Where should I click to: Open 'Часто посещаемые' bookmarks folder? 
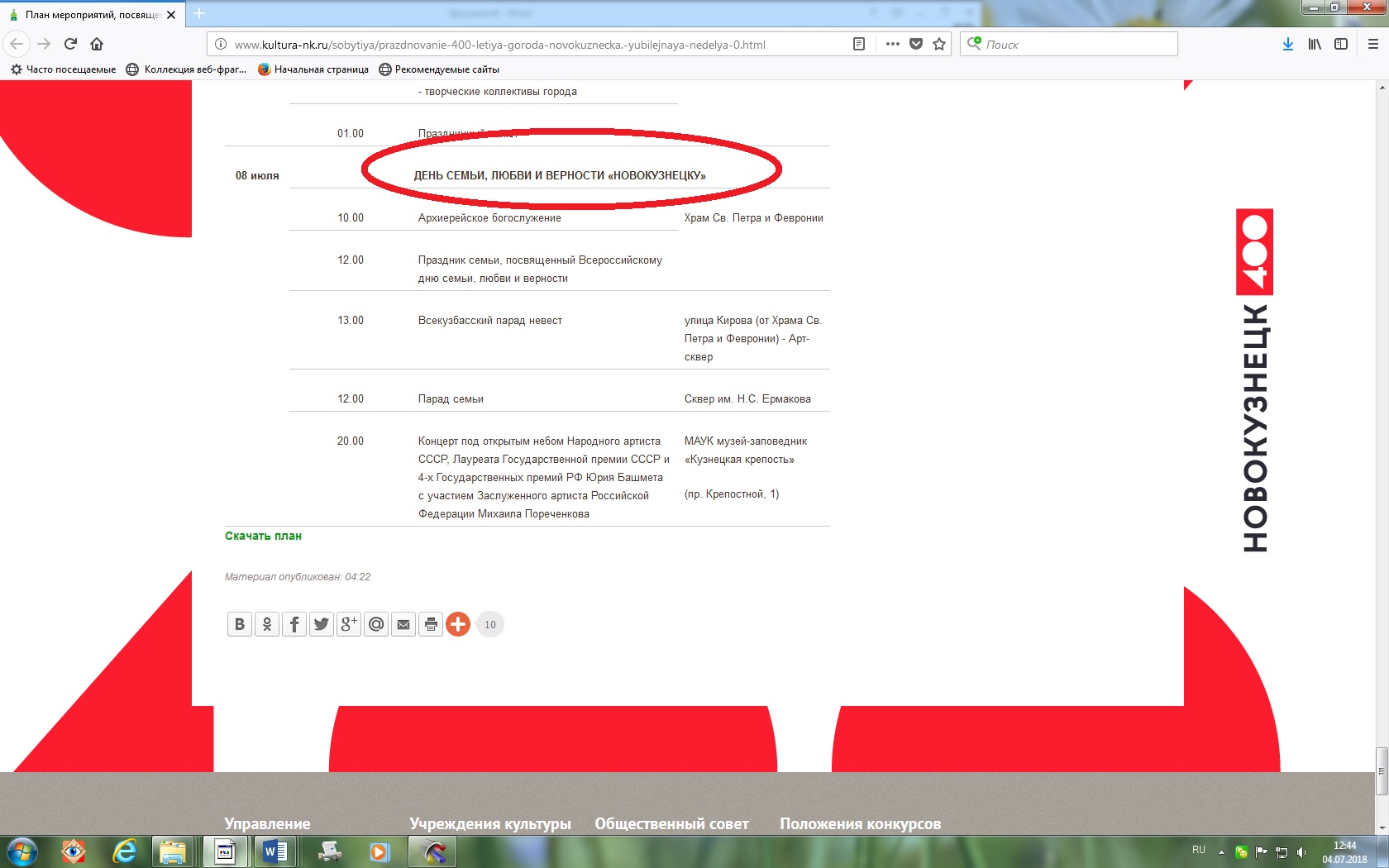click(64, 69)
